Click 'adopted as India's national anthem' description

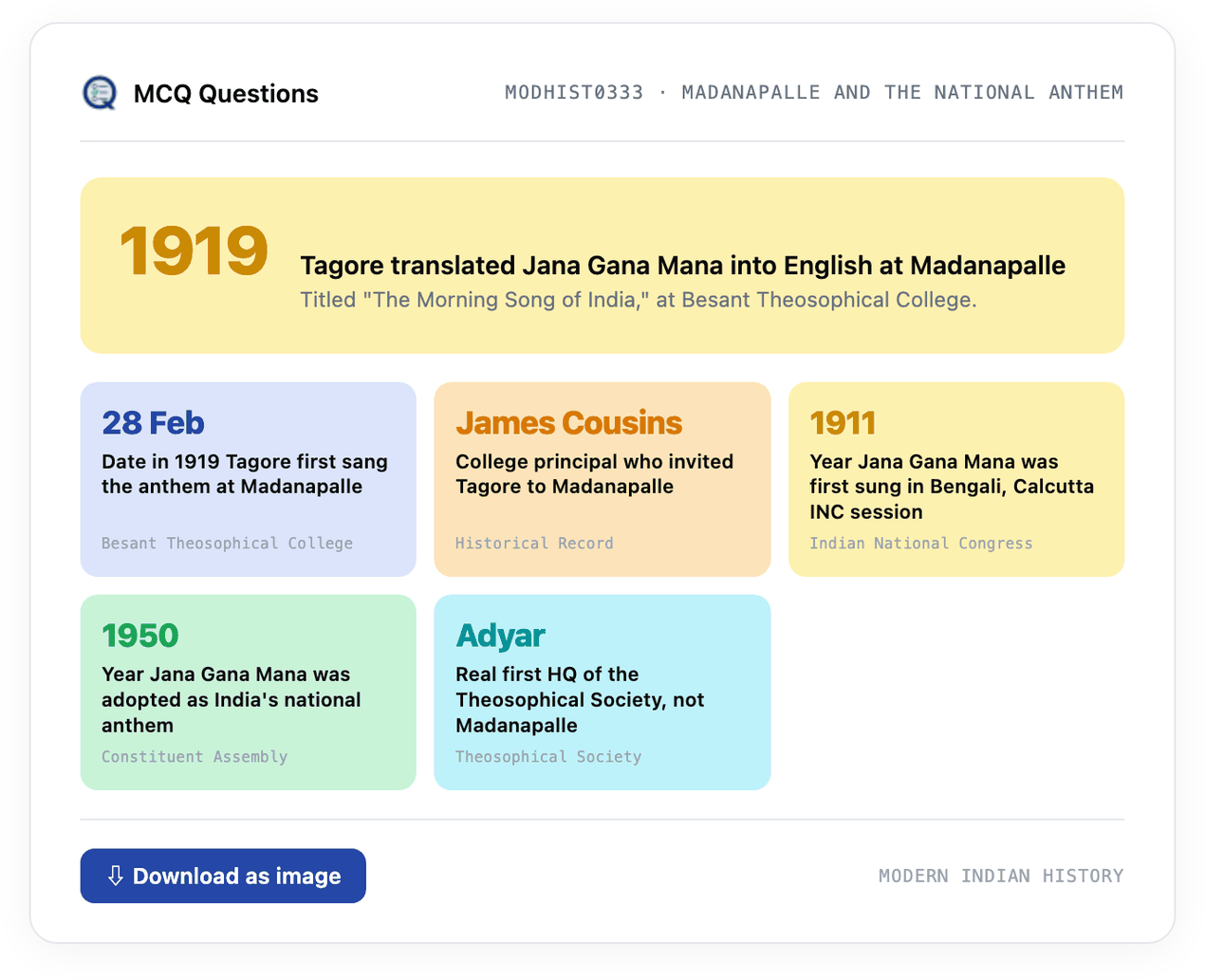pos(232,699)
